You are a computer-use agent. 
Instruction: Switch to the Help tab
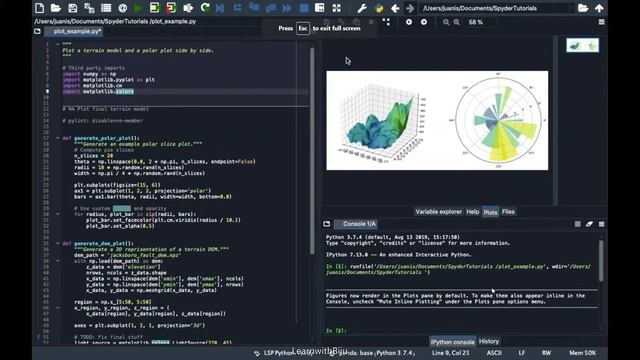point(472,212)
